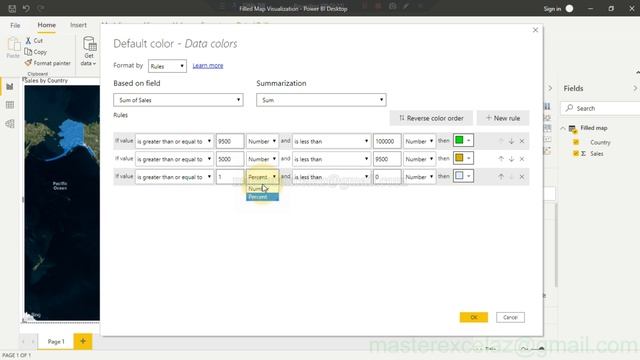This screenshot has width=640, height=360.
Task: Add a new page with plus button
Action: click(x=83, y=341)
